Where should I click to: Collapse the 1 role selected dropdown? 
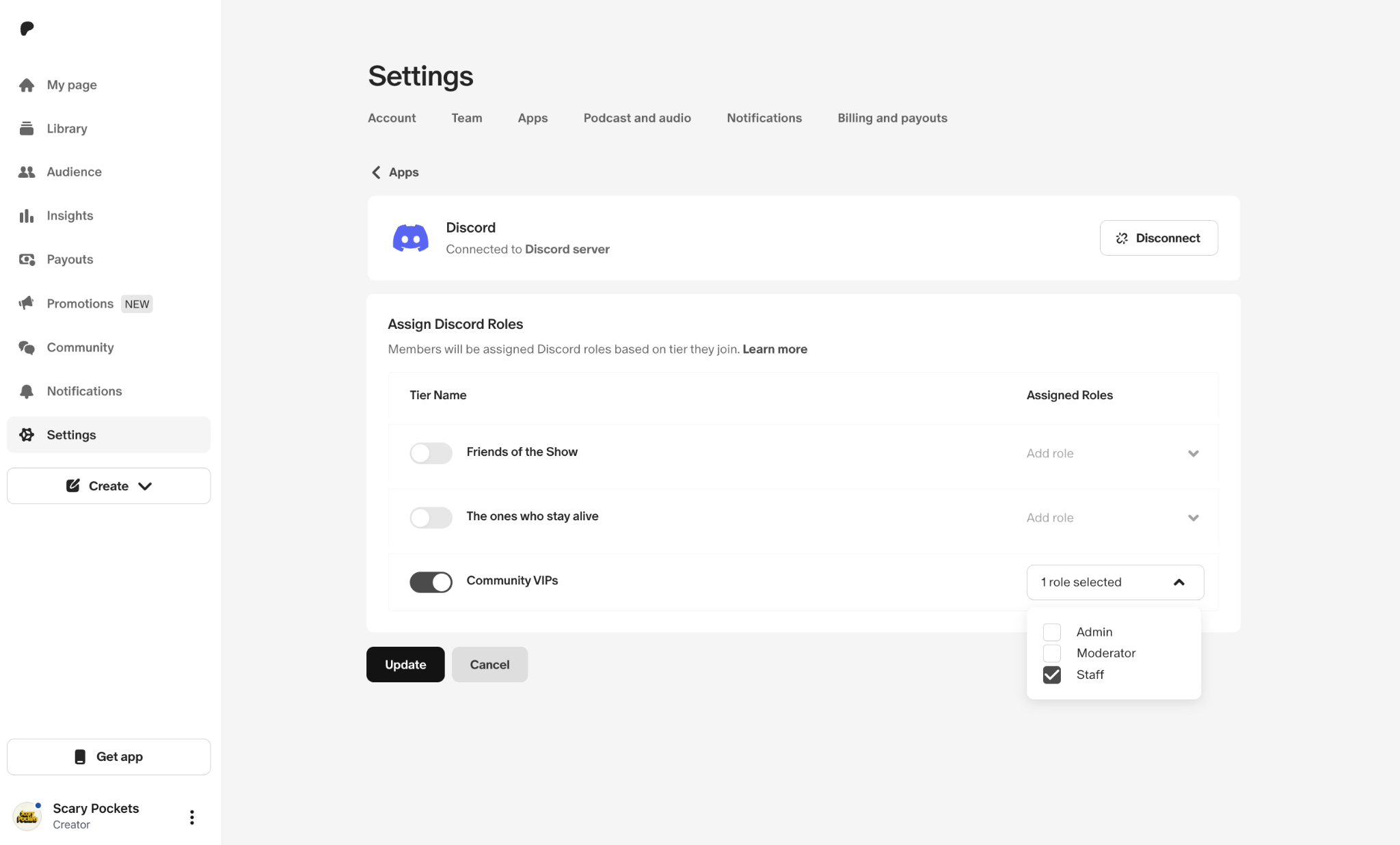[1115, 582]
